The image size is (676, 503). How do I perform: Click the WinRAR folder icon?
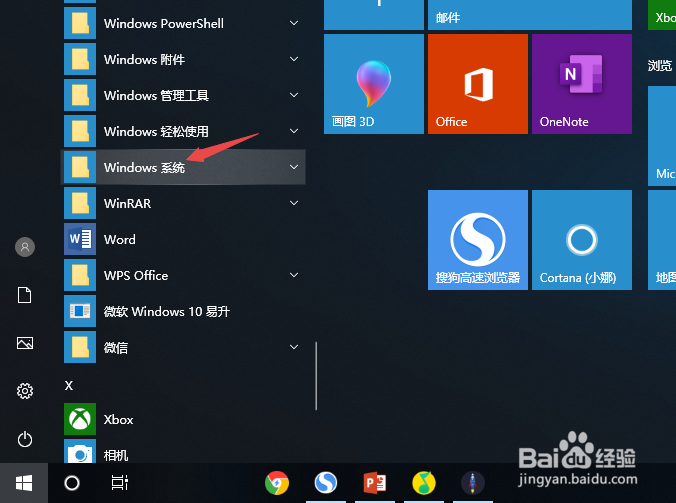80,203
